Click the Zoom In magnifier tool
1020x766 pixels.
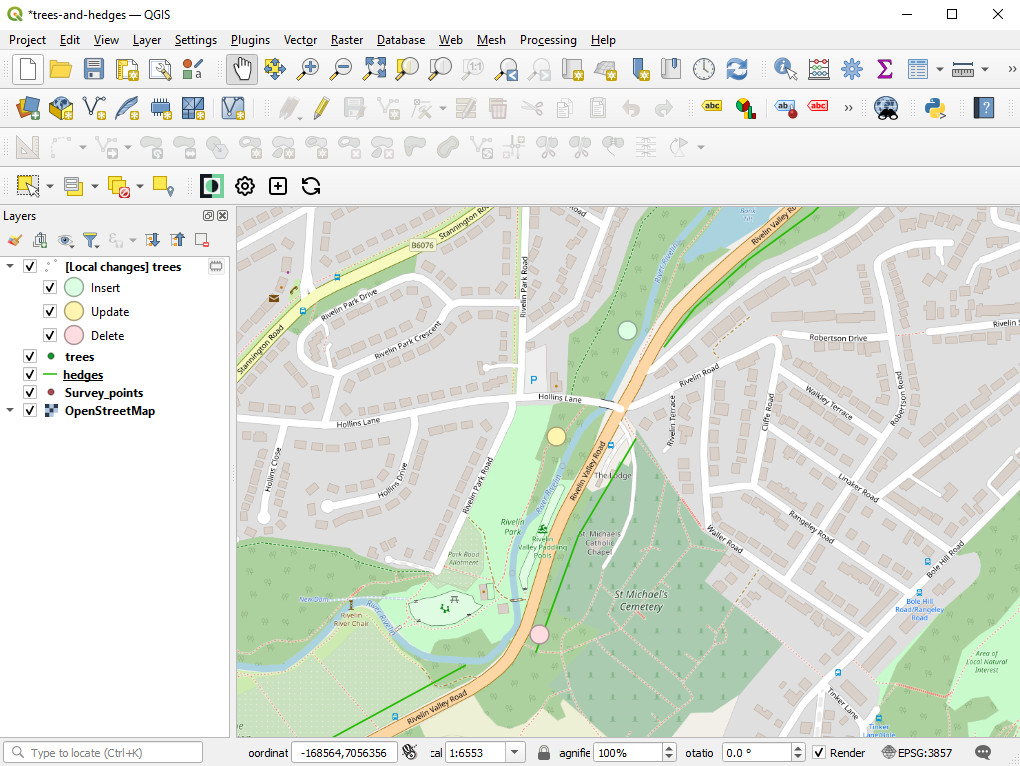308,69
